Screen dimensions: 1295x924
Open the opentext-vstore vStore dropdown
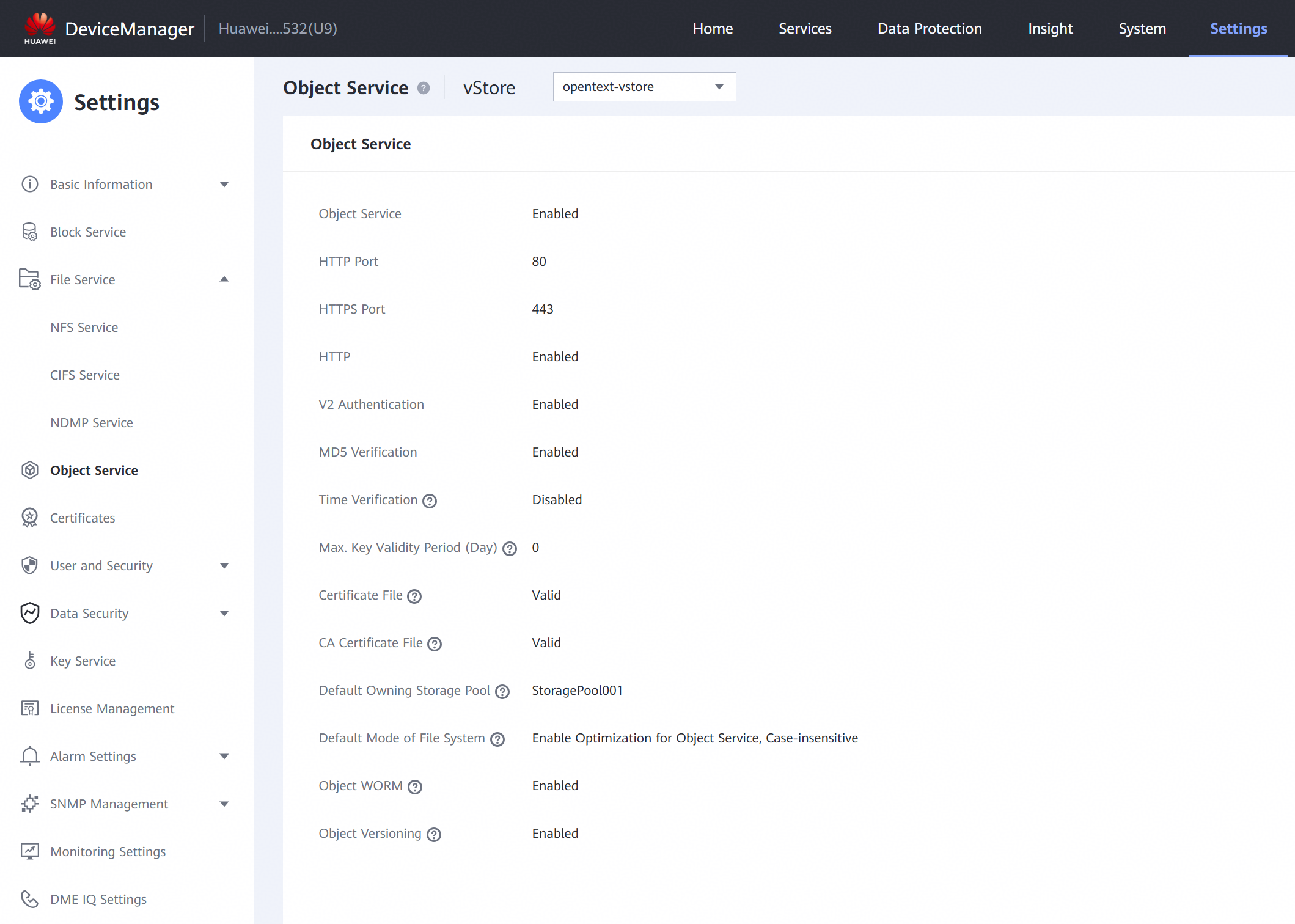tap(644, 87)
